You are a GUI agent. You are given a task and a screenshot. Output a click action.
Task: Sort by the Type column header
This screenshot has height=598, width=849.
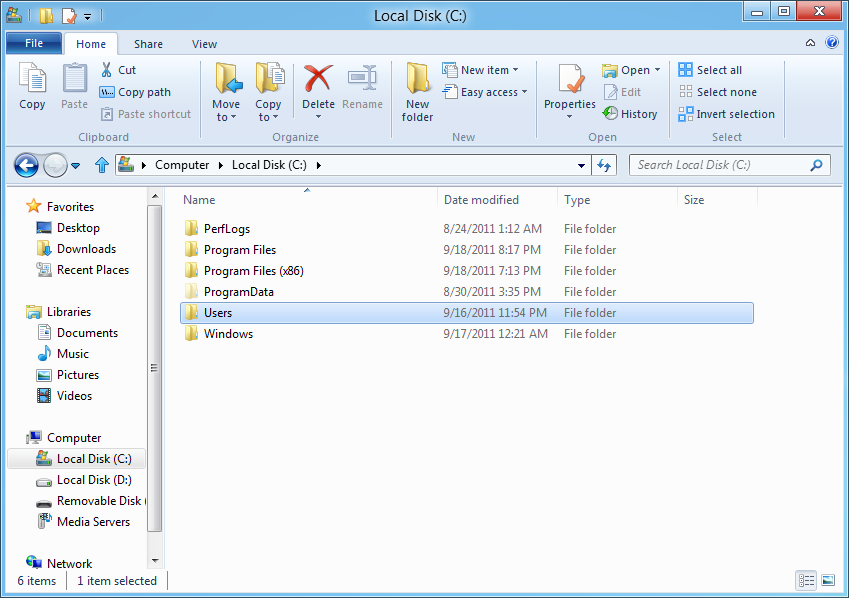coord(617,200)
